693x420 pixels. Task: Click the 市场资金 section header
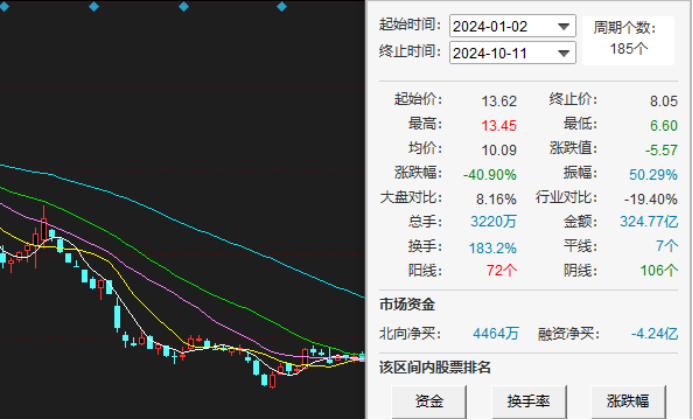point(407,303)
